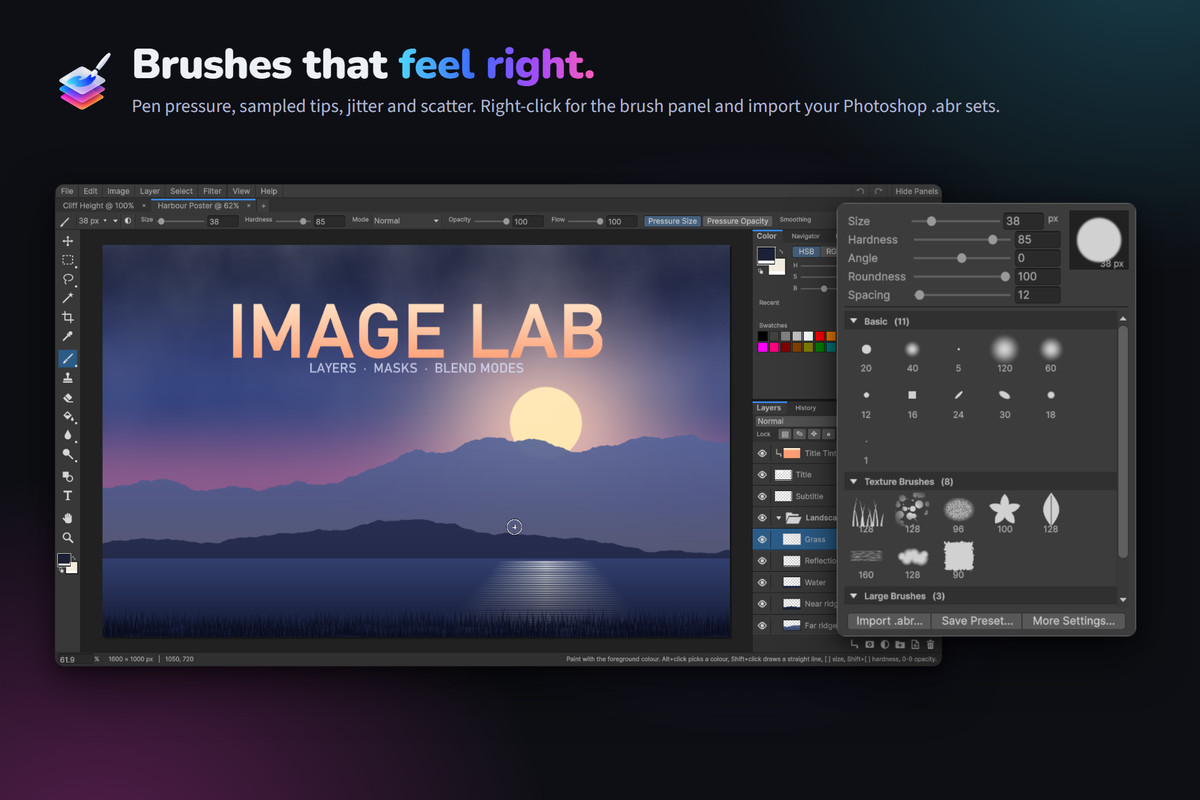Image resolution: width=1200 pixels, height=800 pixels.
Task: Hide the Title layer
Action: pyautogui.click(x=762, y=475)
